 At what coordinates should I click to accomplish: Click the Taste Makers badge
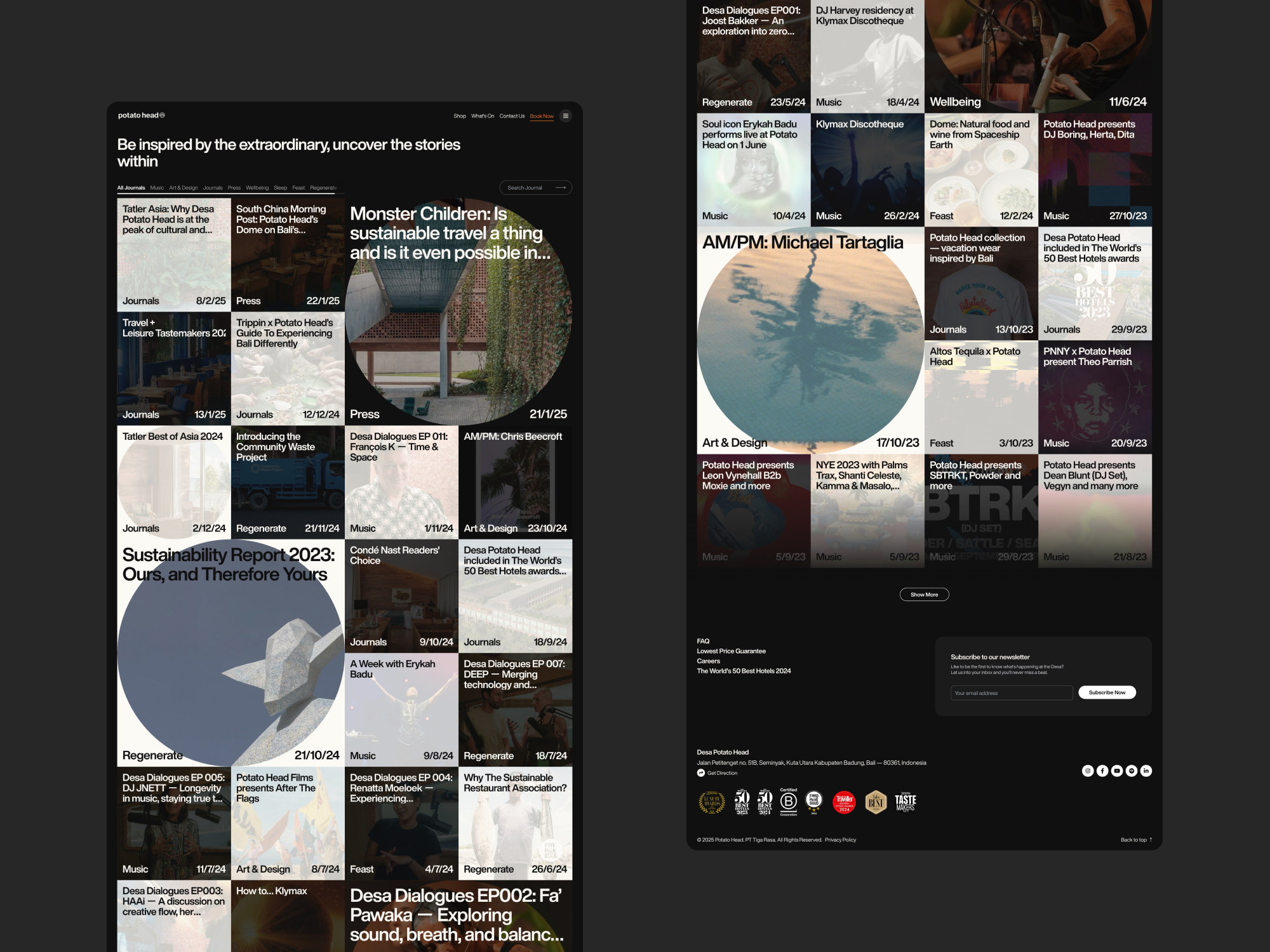pos(906,802)
